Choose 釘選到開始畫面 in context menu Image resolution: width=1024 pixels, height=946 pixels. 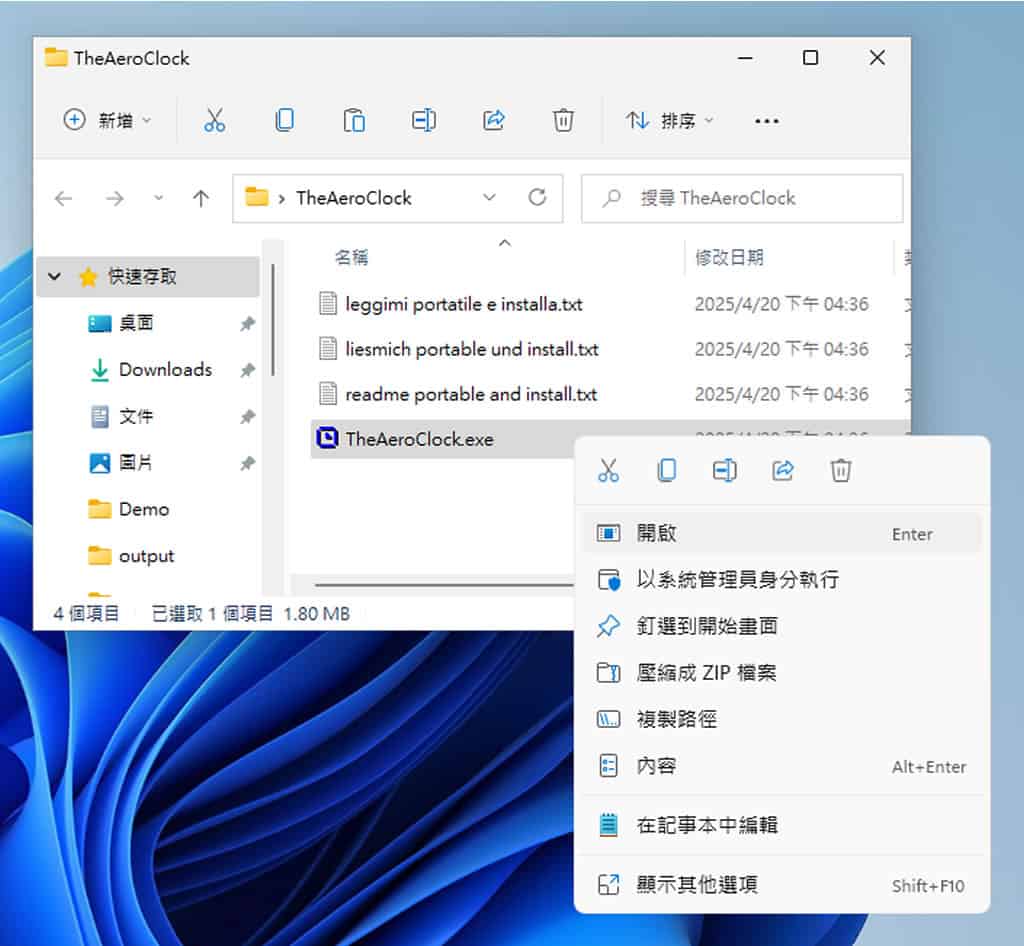[782, 626]
